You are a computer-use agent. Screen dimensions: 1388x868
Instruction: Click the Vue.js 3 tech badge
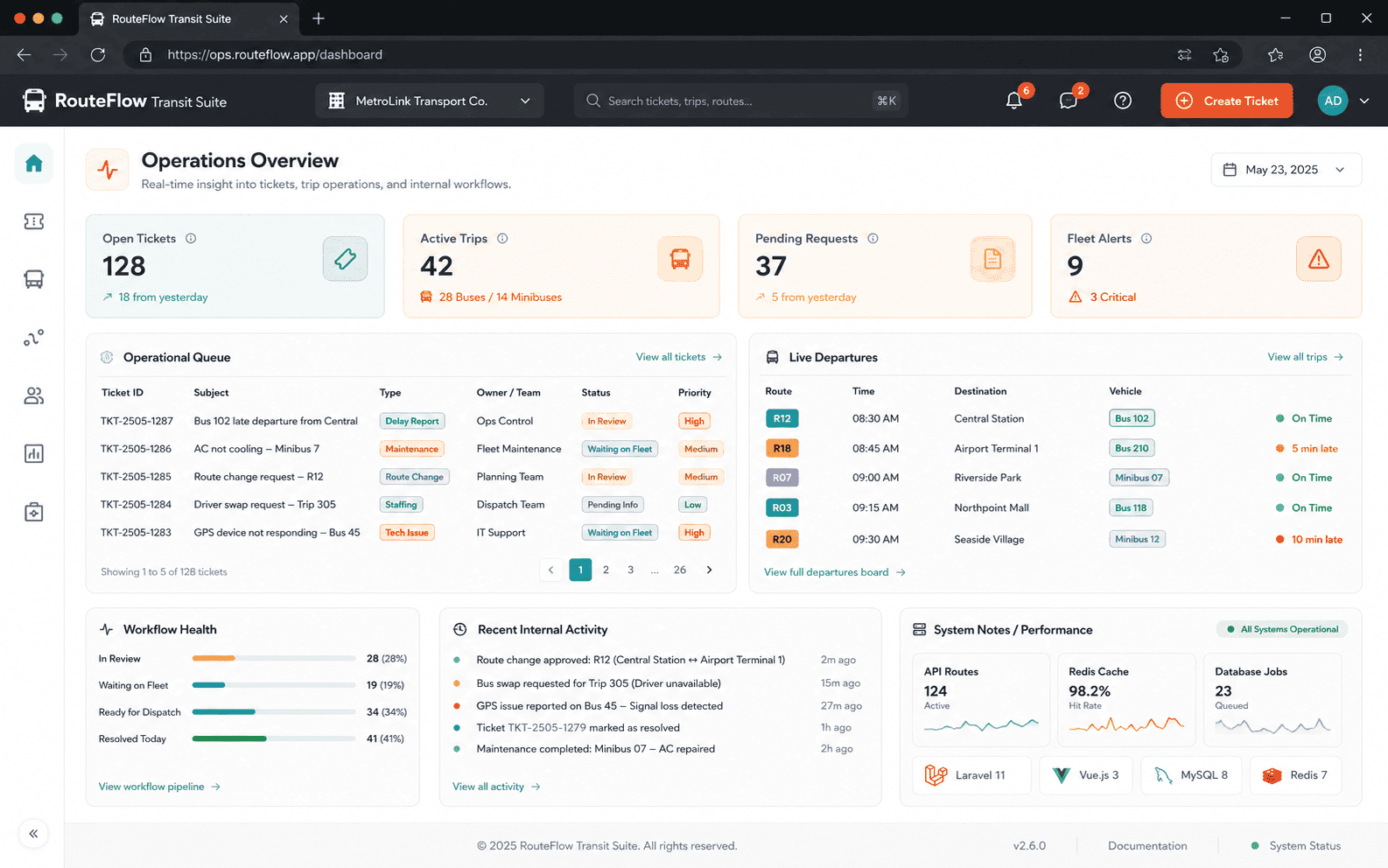point(1086,775)
